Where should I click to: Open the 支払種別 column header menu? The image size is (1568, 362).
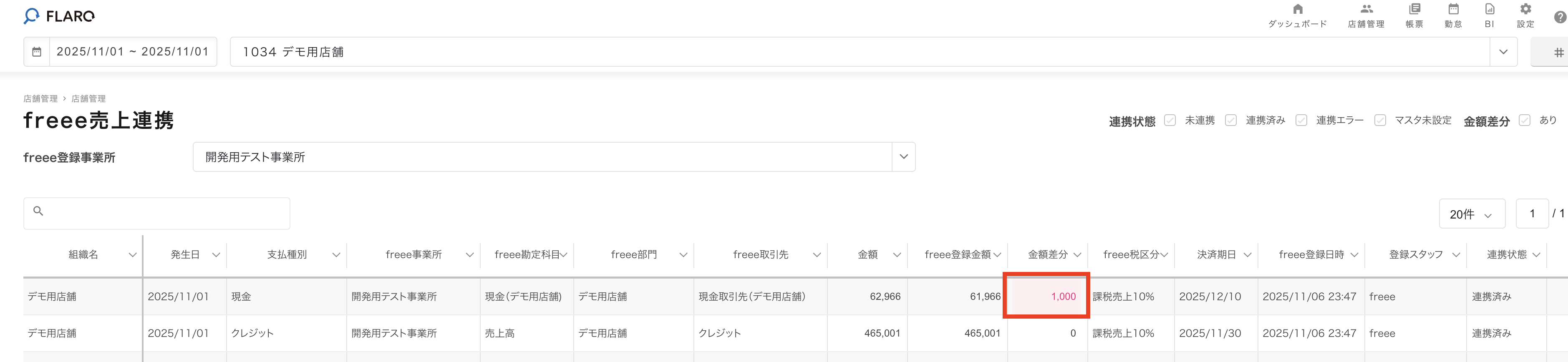coord(336,255)
